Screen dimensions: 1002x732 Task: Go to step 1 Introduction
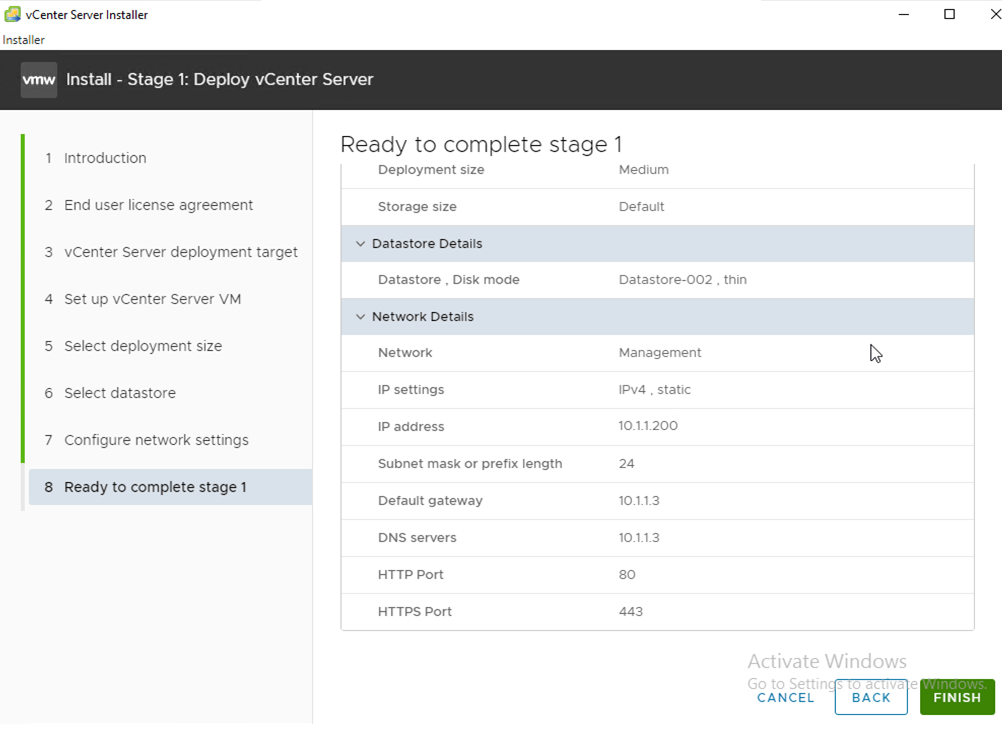(105, 158)
